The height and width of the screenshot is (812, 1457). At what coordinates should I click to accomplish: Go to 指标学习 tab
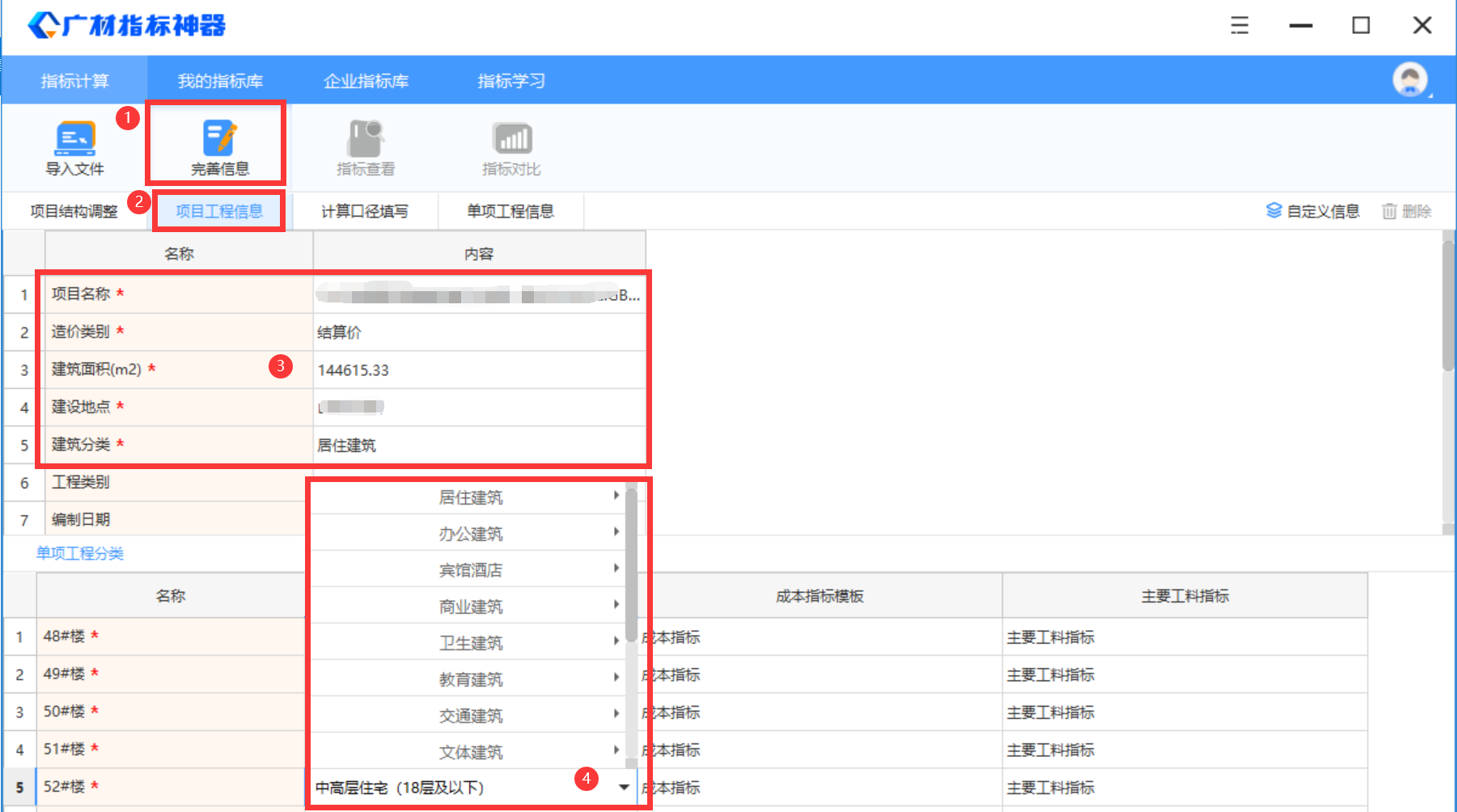click(x=511, y=81)
